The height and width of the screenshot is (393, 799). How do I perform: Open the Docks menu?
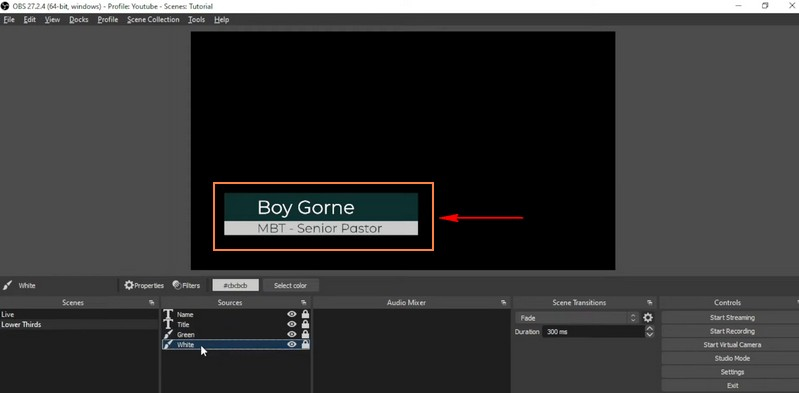click(78, 20)
